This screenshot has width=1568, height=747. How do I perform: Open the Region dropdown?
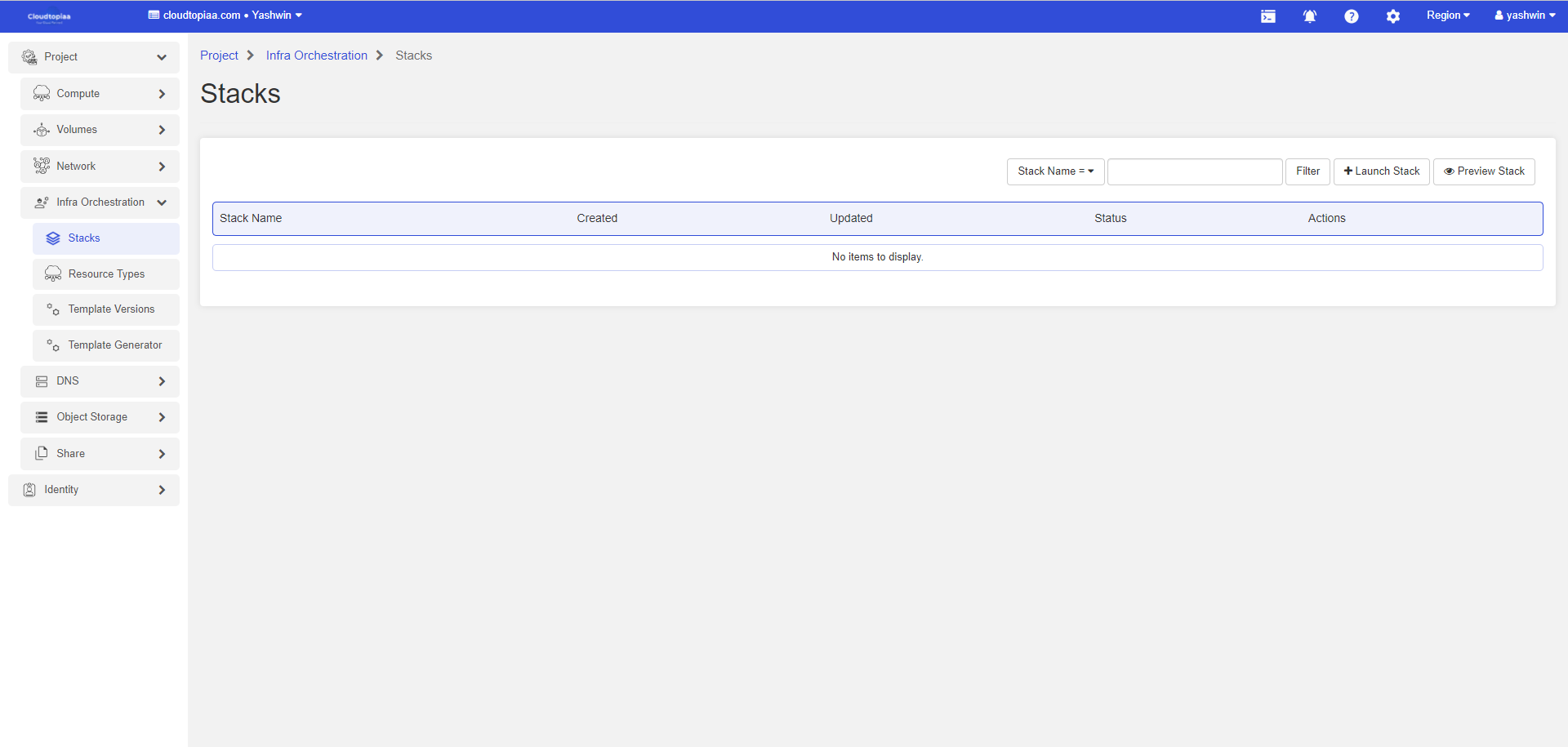point(1447,16)
